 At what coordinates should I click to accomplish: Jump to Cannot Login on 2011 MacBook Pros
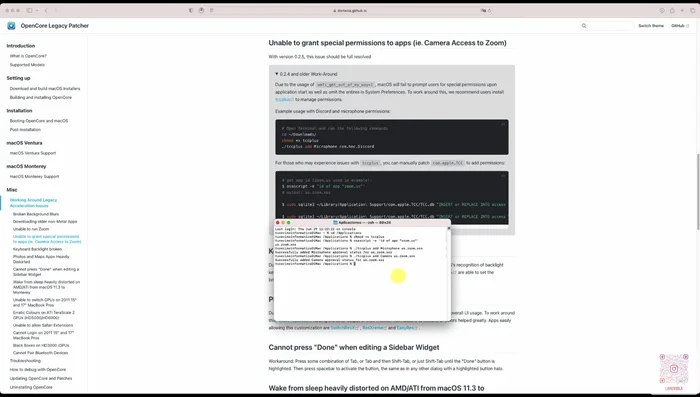tap(43, 335)
